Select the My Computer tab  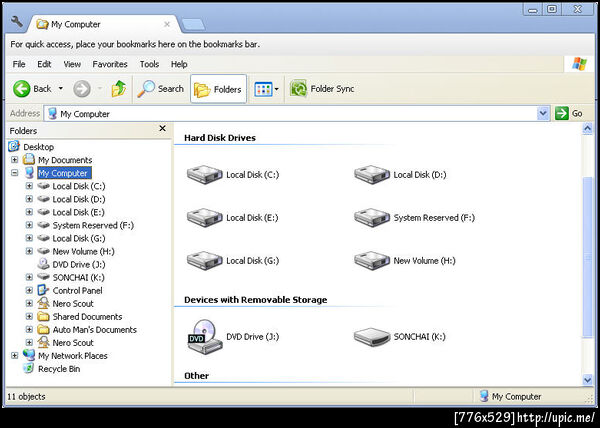101,24
